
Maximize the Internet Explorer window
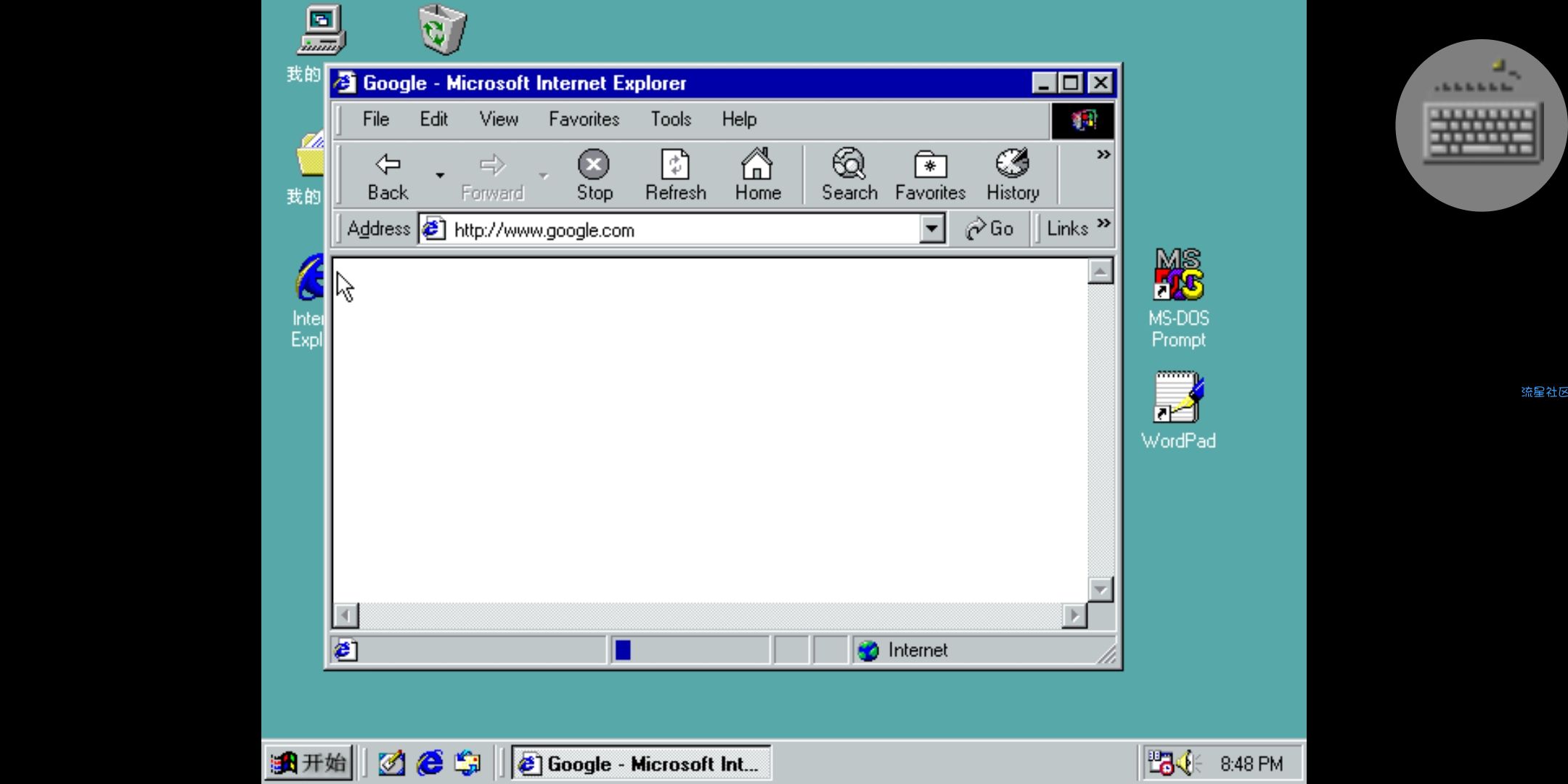tap(1071, 83)
